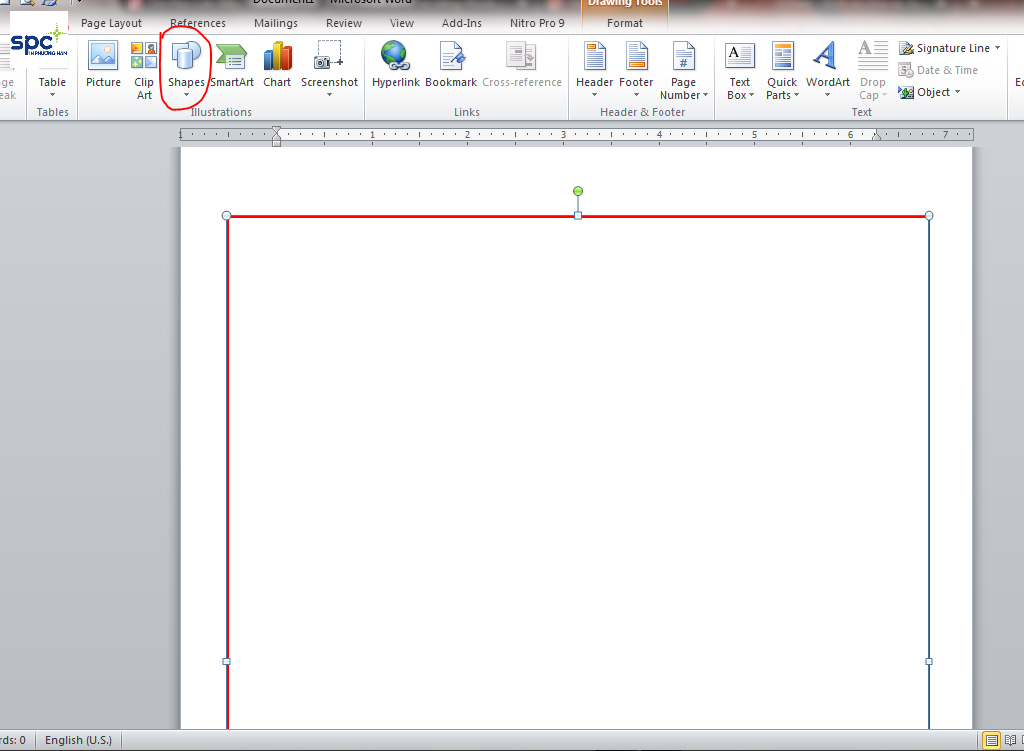Open the Shapes gallery
This screenshot has height=751, width=1024.
pos(186,70)
